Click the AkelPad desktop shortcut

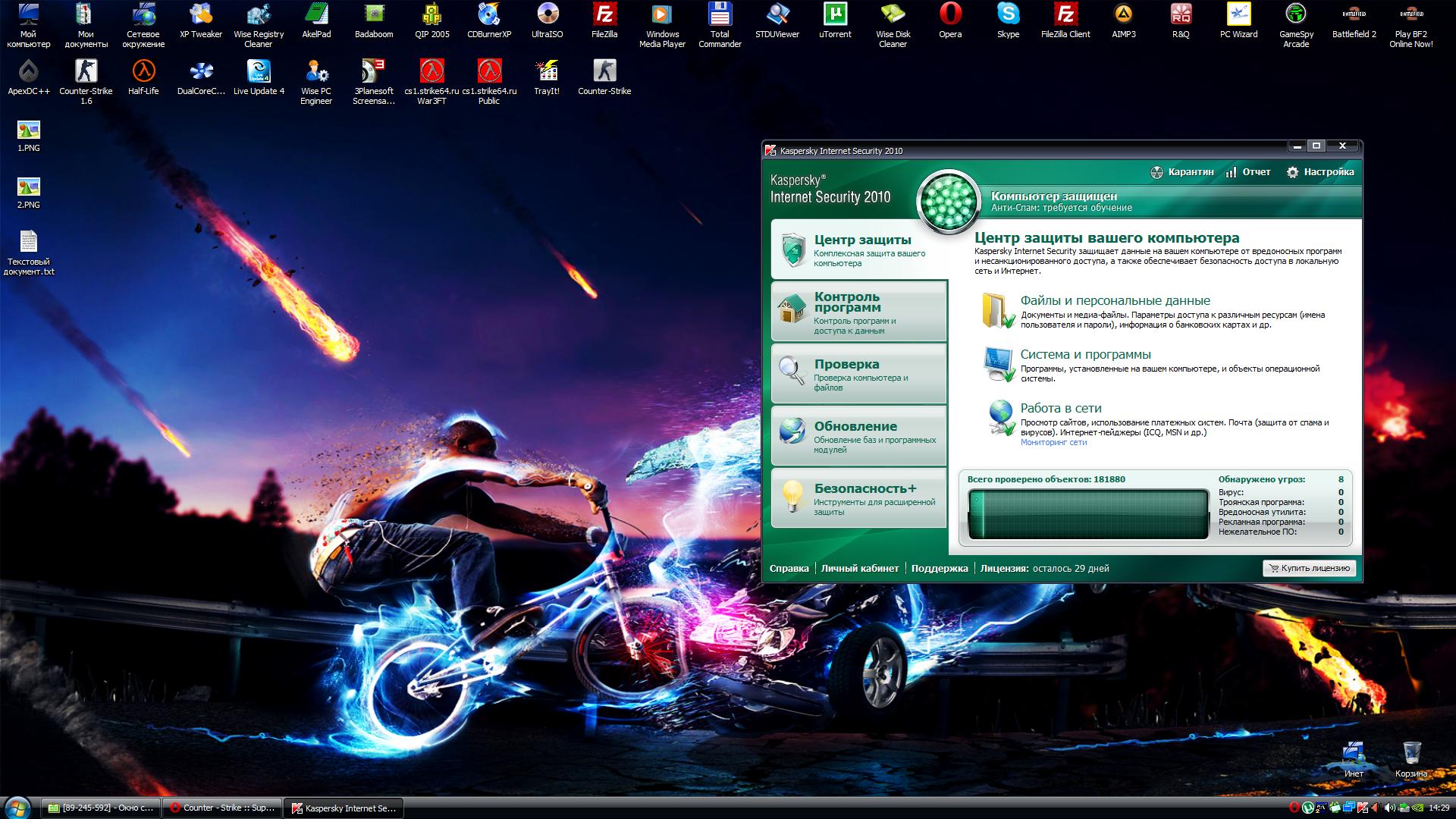pyautogui.click(x=316, y=21)
